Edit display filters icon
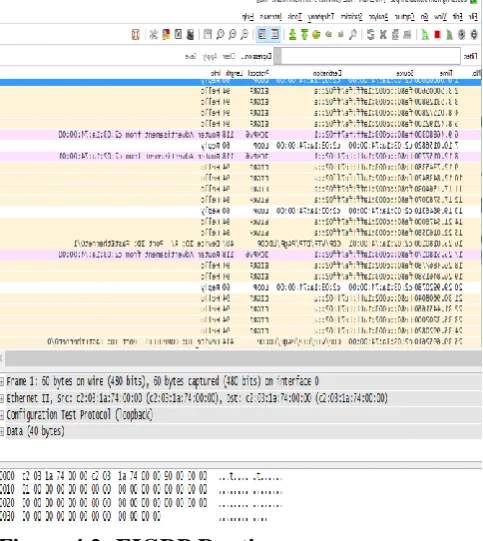483x541 pixels. click(x=178, y=35)
